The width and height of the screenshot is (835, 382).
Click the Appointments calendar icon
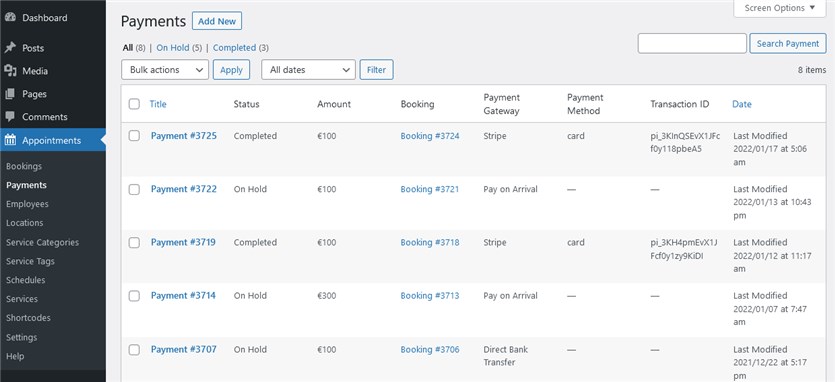pos(10,140)
